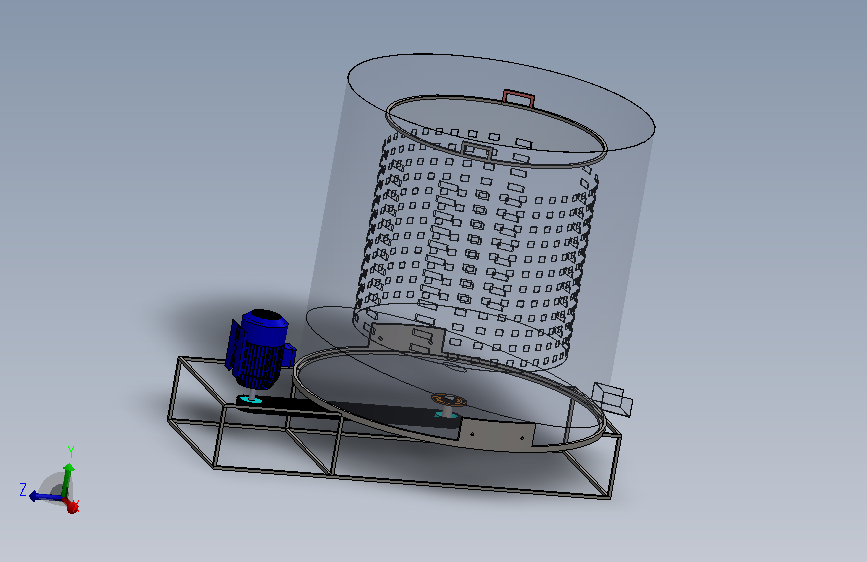This screenshot has height=562, width=867.
Task: Click the wireframe outlet chute box
Action: click(x=612, y=398)
